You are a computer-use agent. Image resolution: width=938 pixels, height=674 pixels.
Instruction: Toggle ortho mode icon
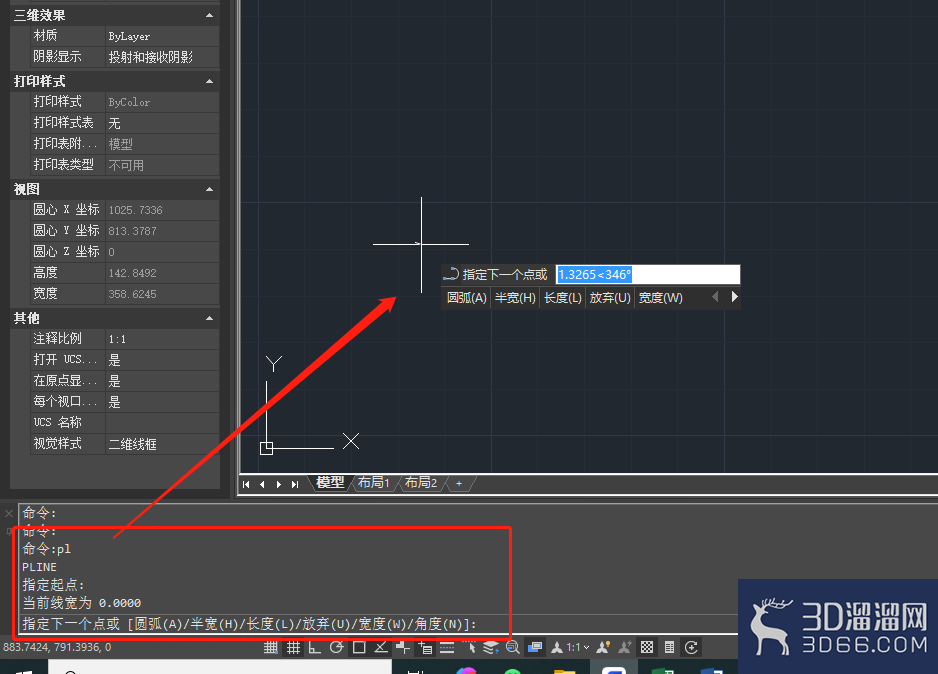coord(315,647)
